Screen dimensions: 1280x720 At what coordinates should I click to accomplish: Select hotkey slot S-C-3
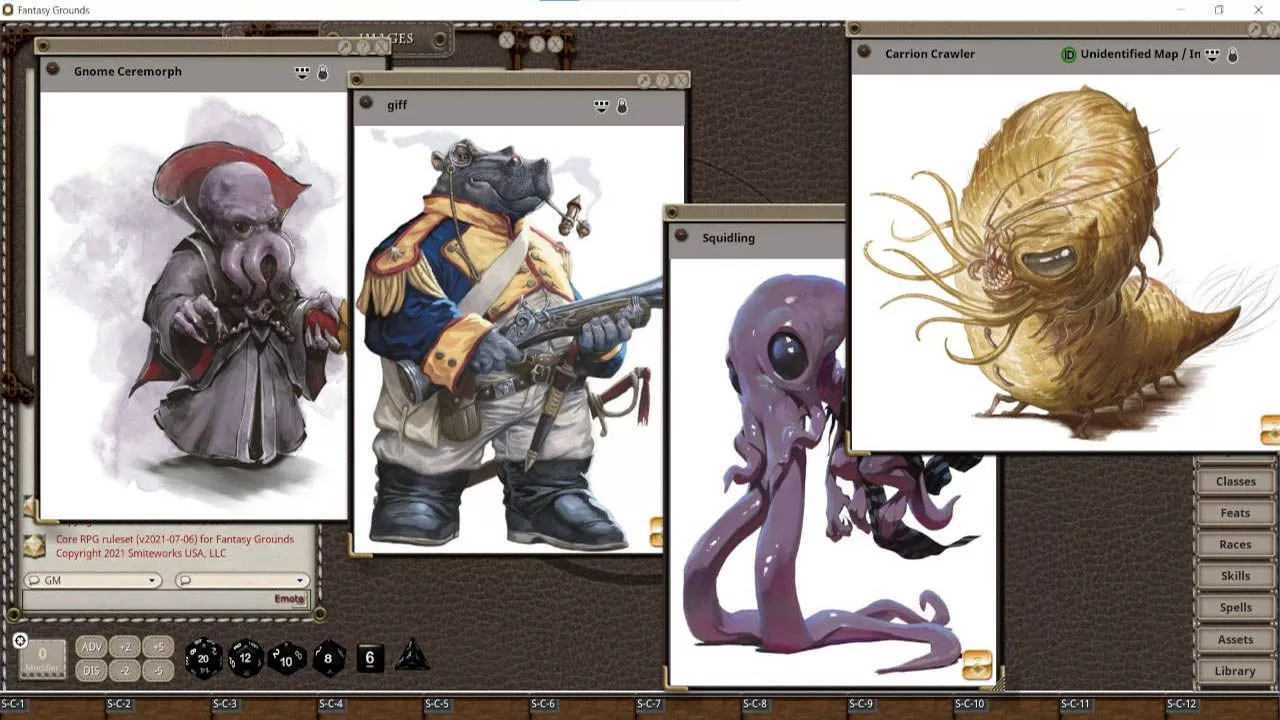coord(265,708)
